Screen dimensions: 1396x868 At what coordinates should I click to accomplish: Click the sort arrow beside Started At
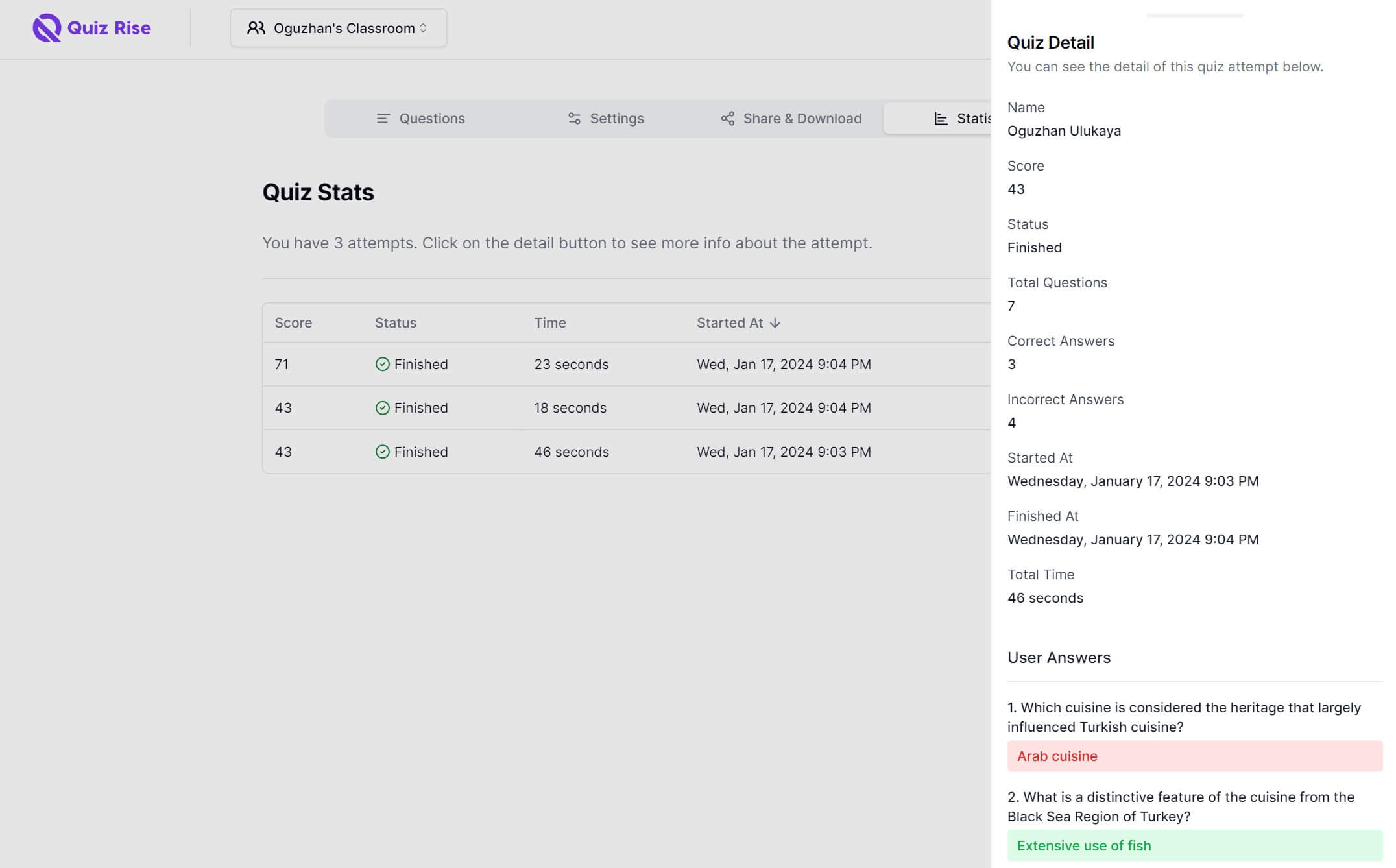775,323
